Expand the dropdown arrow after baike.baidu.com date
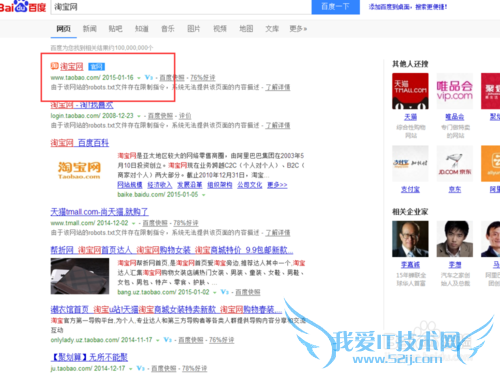 point(203,195)
